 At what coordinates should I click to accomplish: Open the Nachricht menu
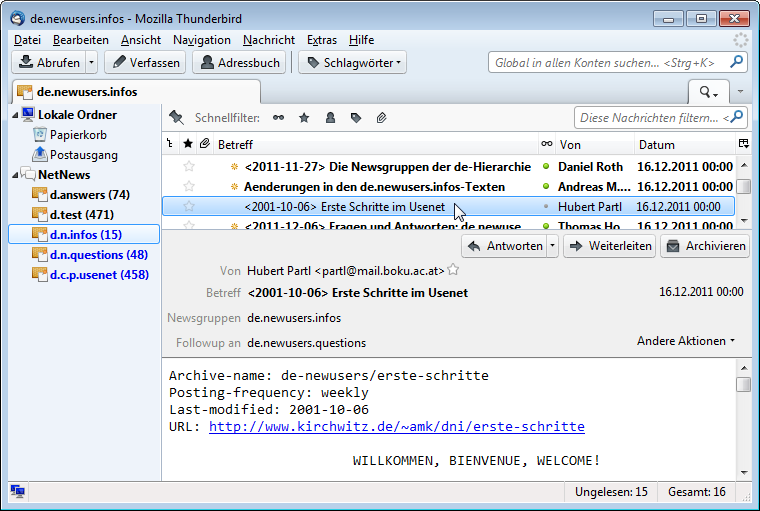click(268, 40)
